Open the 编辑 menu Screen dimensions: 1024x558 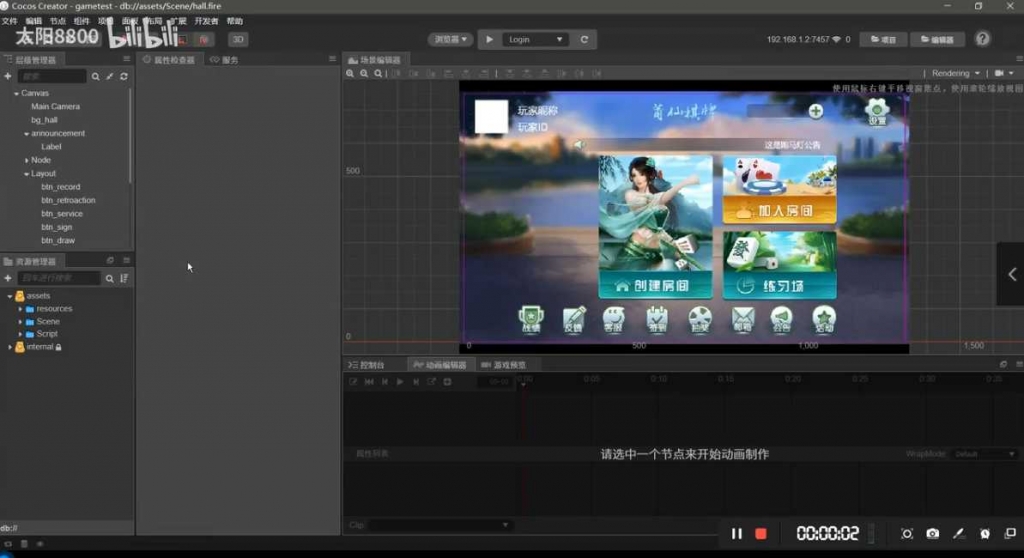[x=33, y=21]
